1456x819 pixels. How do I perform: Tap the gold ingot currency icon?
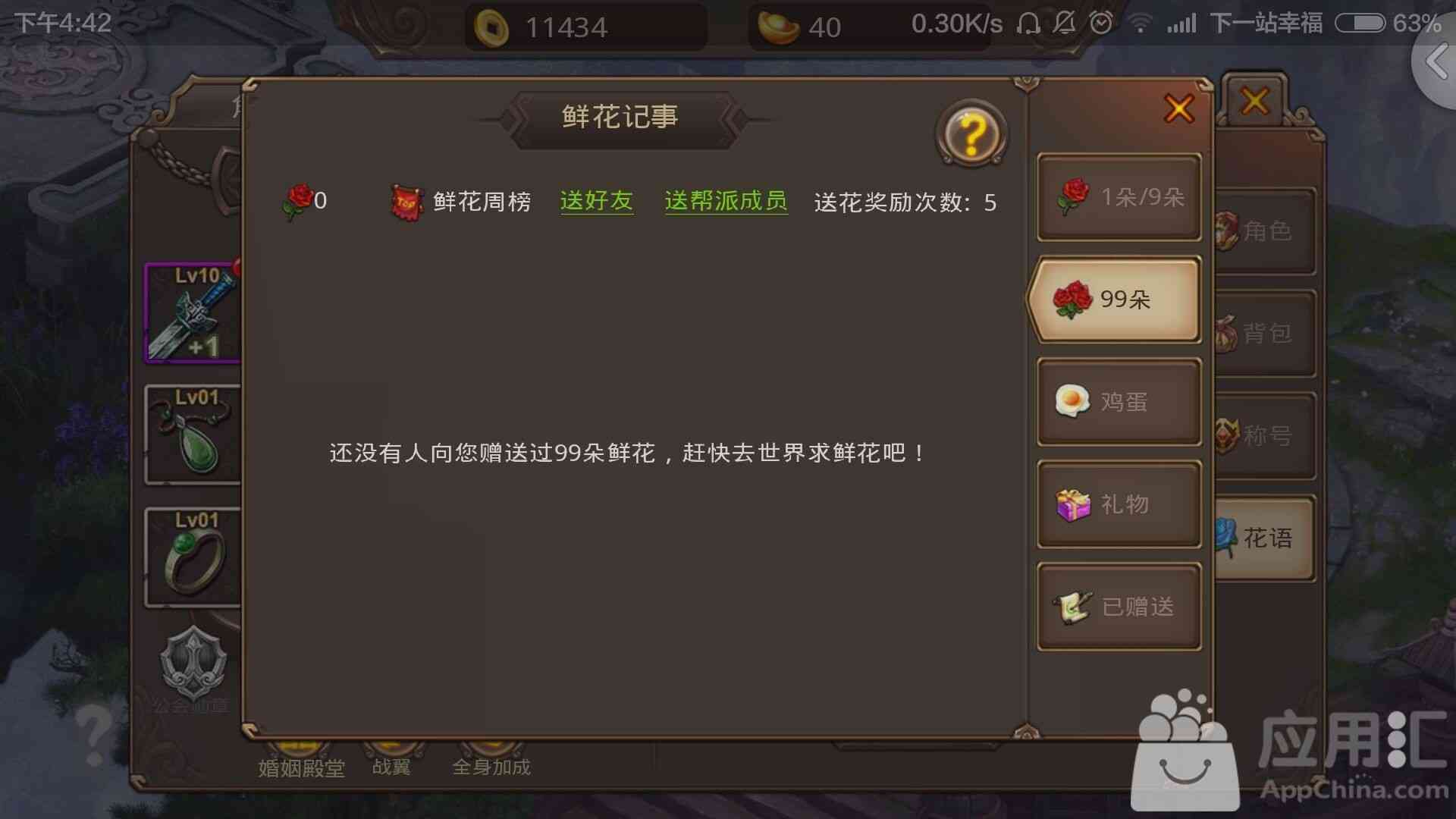click(778, 27)
